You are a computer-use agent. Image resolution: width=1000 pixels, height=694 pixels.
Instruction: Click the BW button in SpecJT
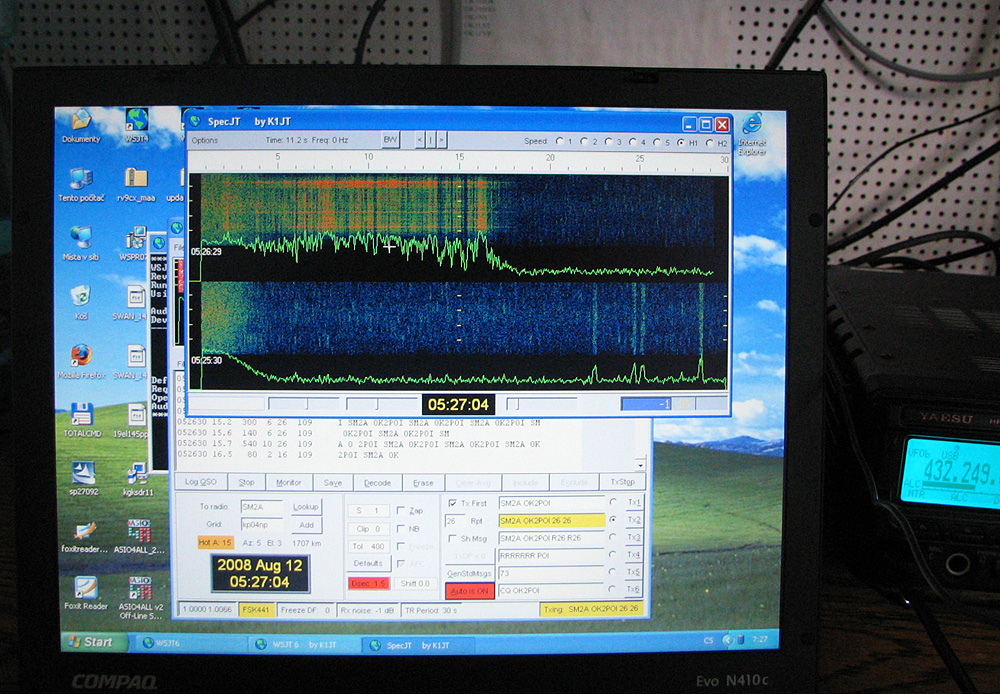(x=390, y=140)
